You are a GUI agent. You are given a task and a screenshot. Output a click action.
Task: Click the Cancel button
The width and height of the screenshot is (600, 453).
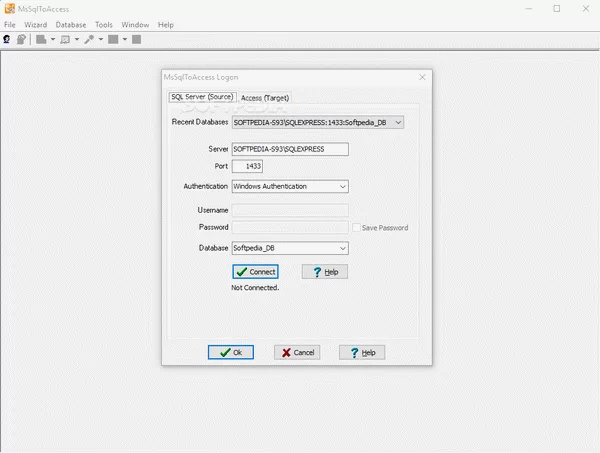297,352
